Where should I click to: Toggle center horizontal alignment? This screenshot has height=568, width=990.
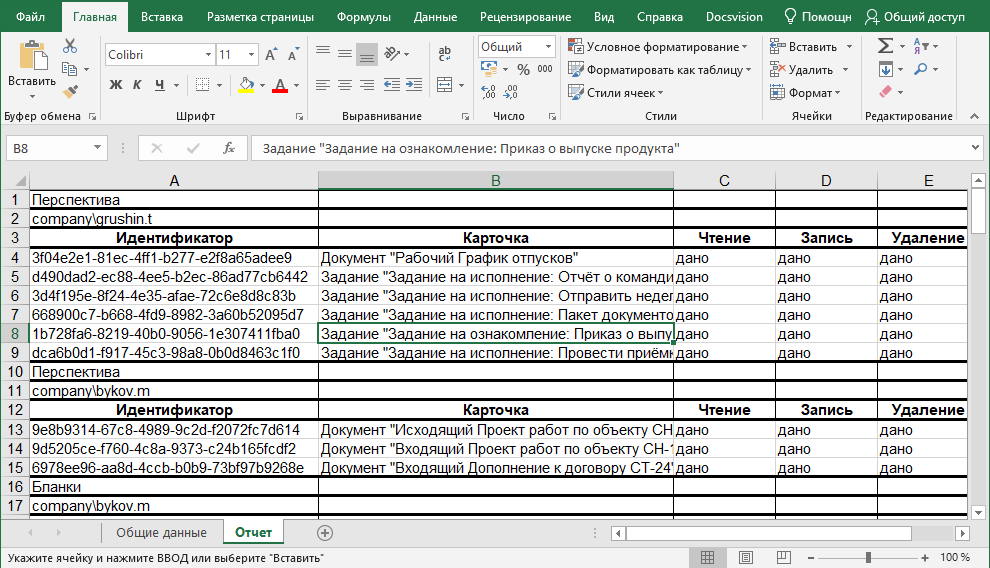343,85
